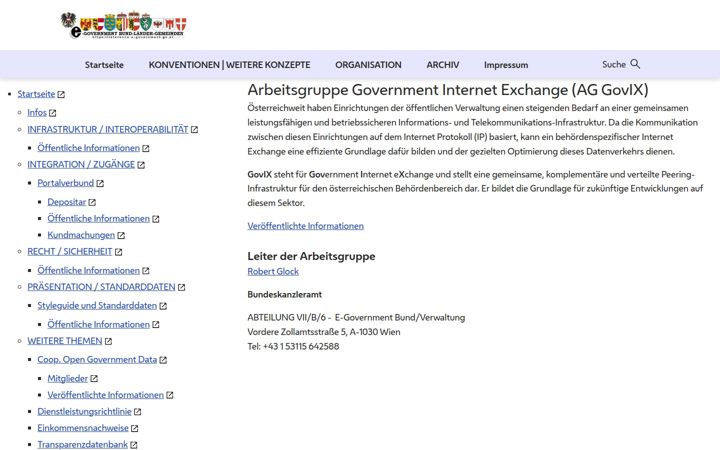Open KONVENTIONEN | WEITERE KONZEPTE menu
This screenshot has width=720, height=450.
(230, 65)
